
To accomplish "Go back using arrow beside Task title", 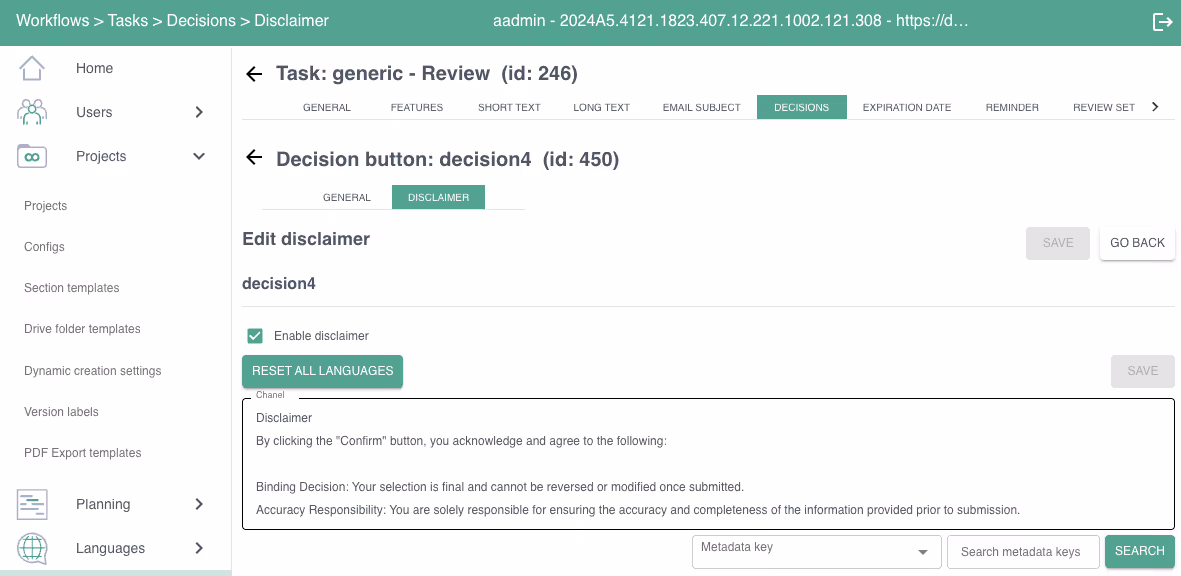I will click(x=254, y=74).
